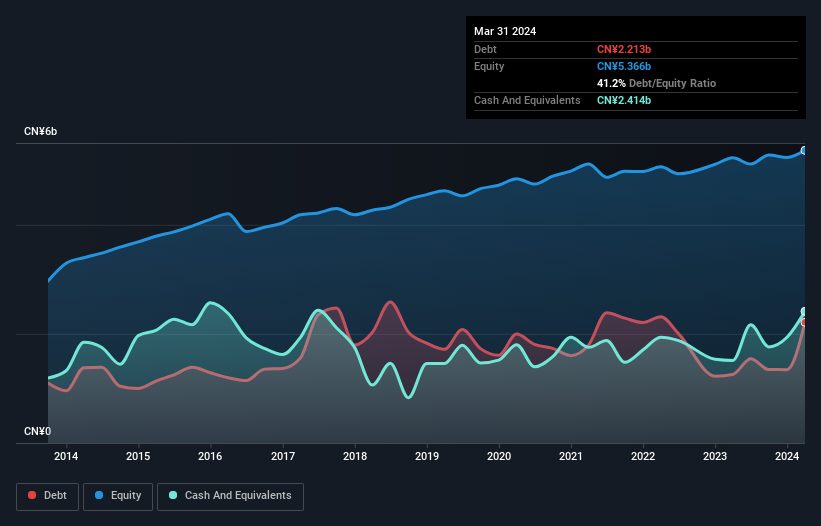The width and height of the screenshot is (821, 526).
Task: Toggle the Debt series in the legend
Action: click(46, 496)
